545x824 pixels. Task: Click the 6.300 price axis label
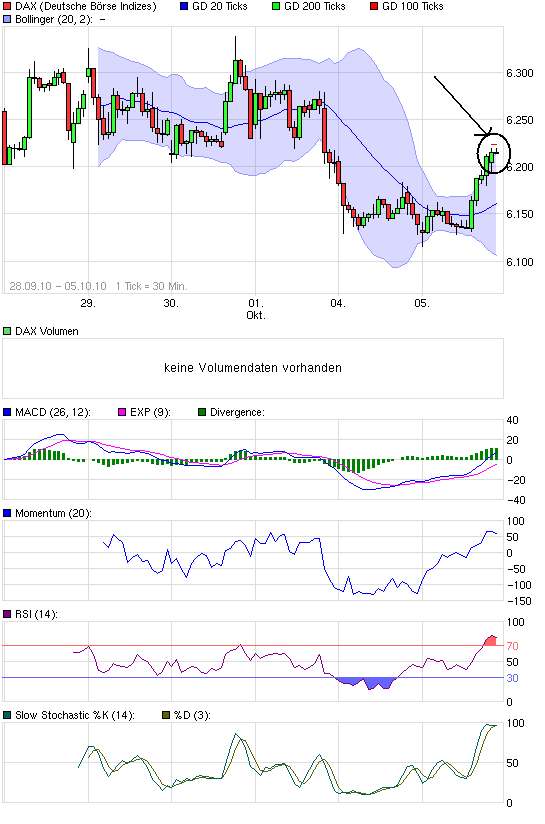520,73
